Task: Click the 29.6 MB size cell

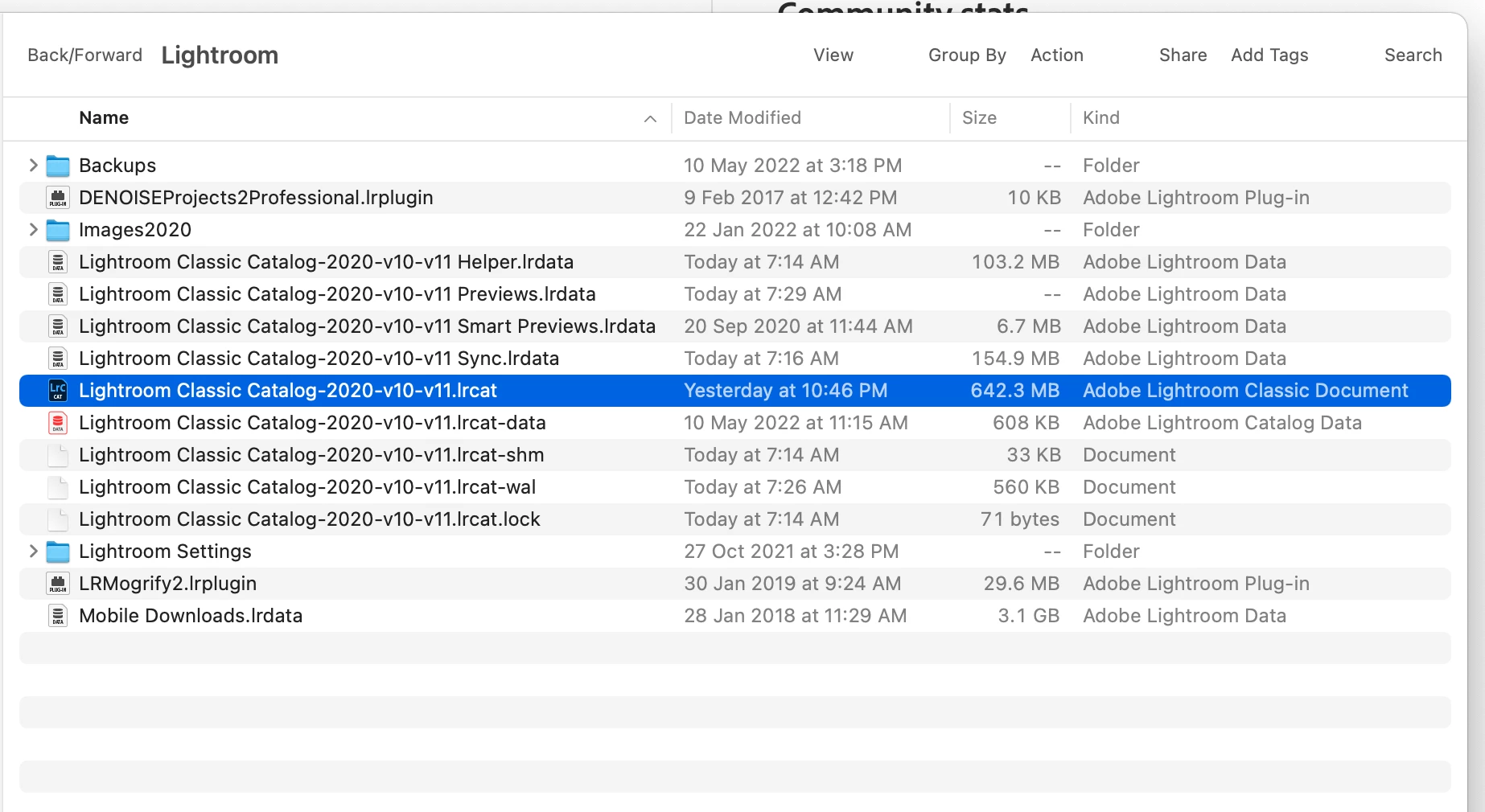Action: click(x=1022, y=584)
